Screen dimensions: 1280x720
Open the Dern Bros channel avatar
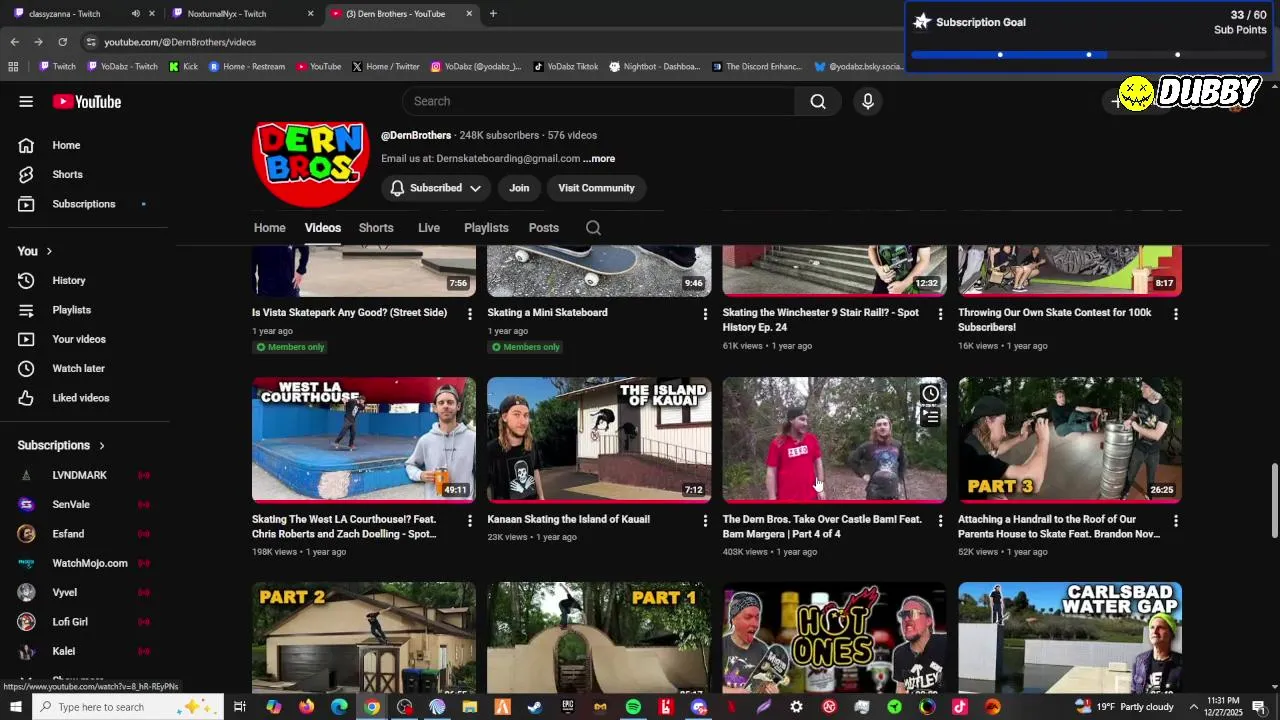[311, 163]
